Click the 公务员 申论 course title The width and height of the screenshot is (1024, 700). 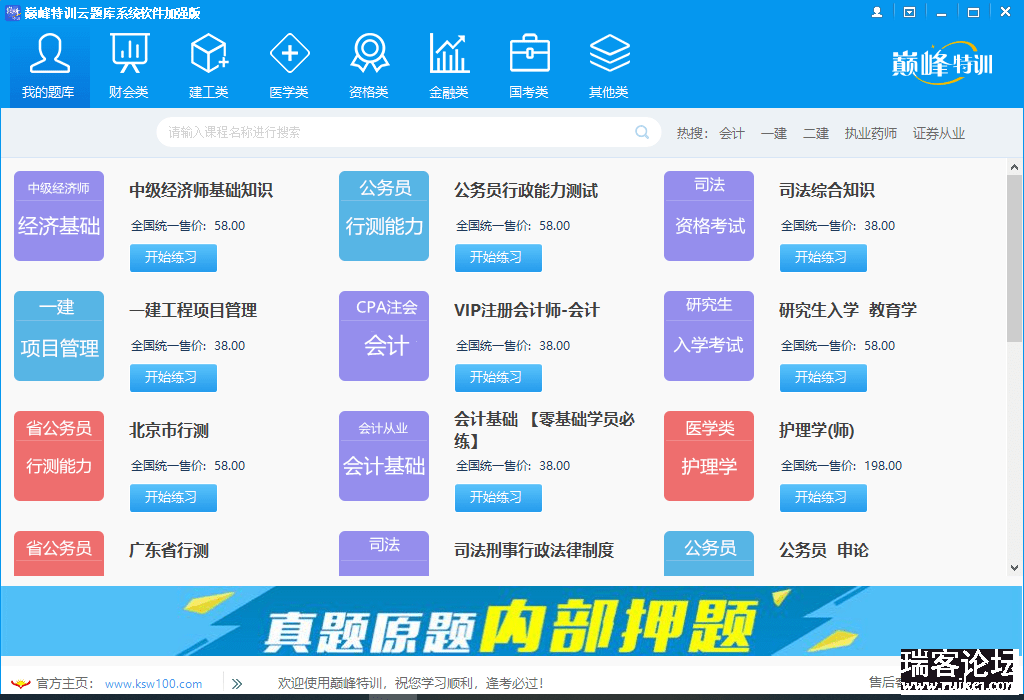[x=824, y=550]
